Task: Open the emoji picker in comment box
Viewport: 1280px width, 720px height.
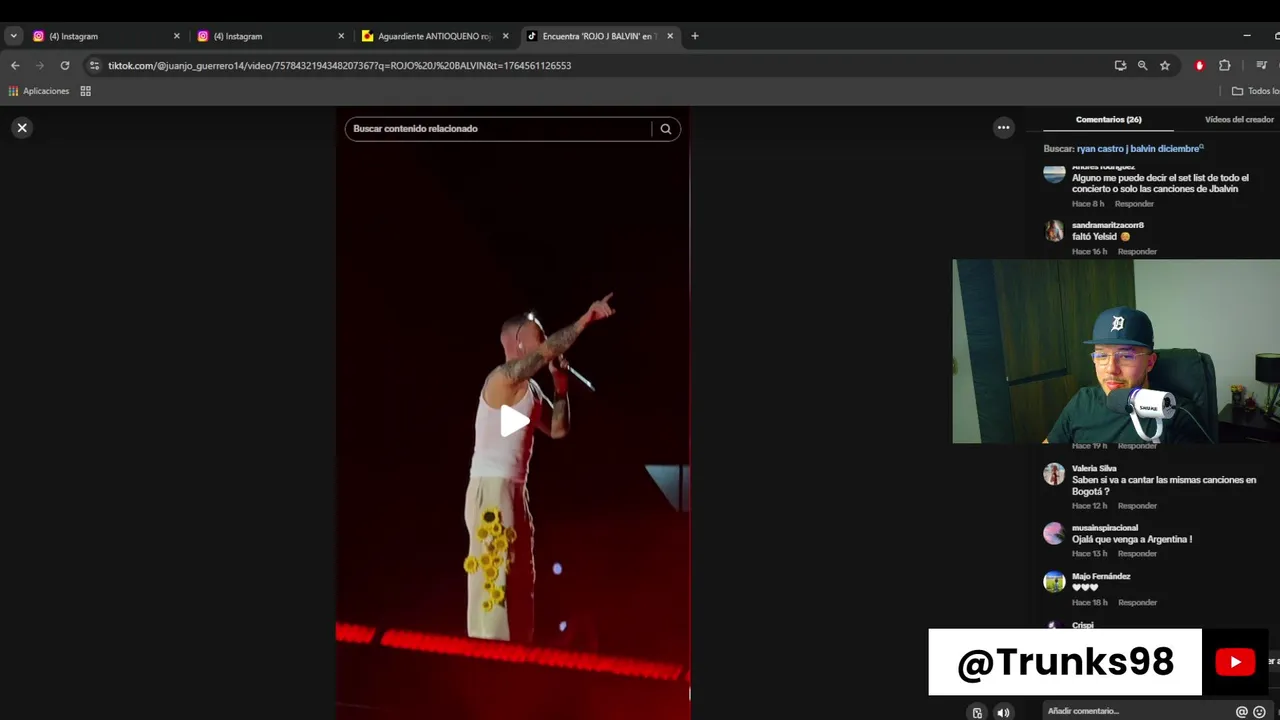Action: (x=1259, y=712)
